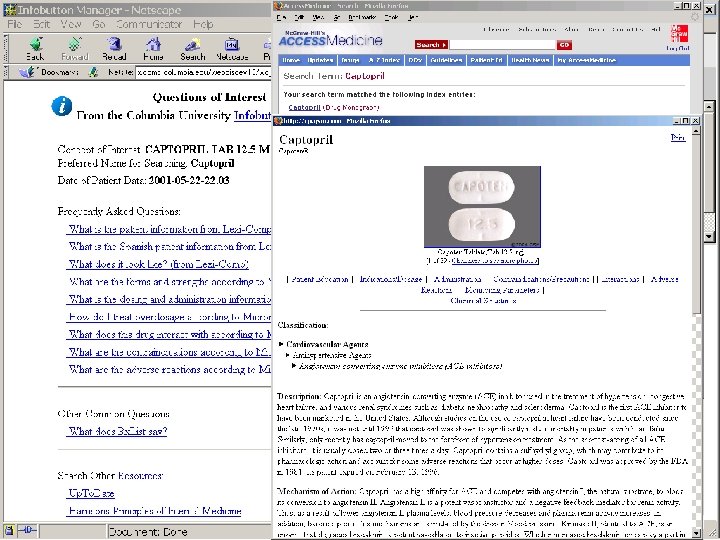720x540 pixels.
Task: Select the Home tab on AccessMedicine
Action: click(291, 60)
